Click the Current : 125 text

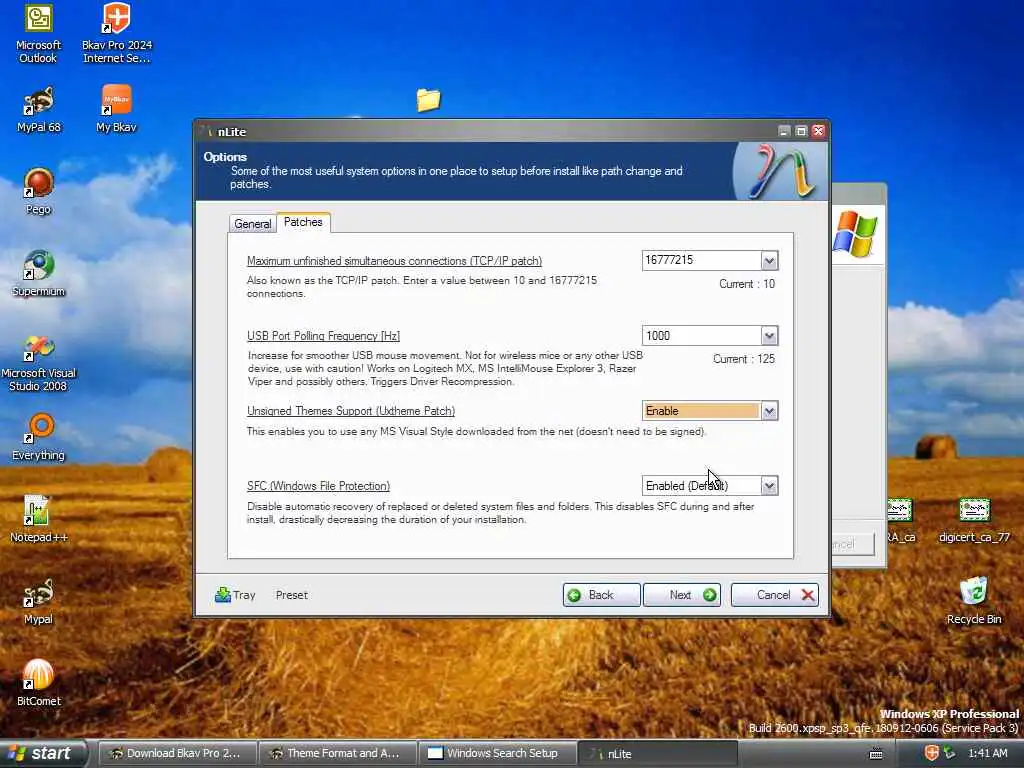[x=744, y=359]
